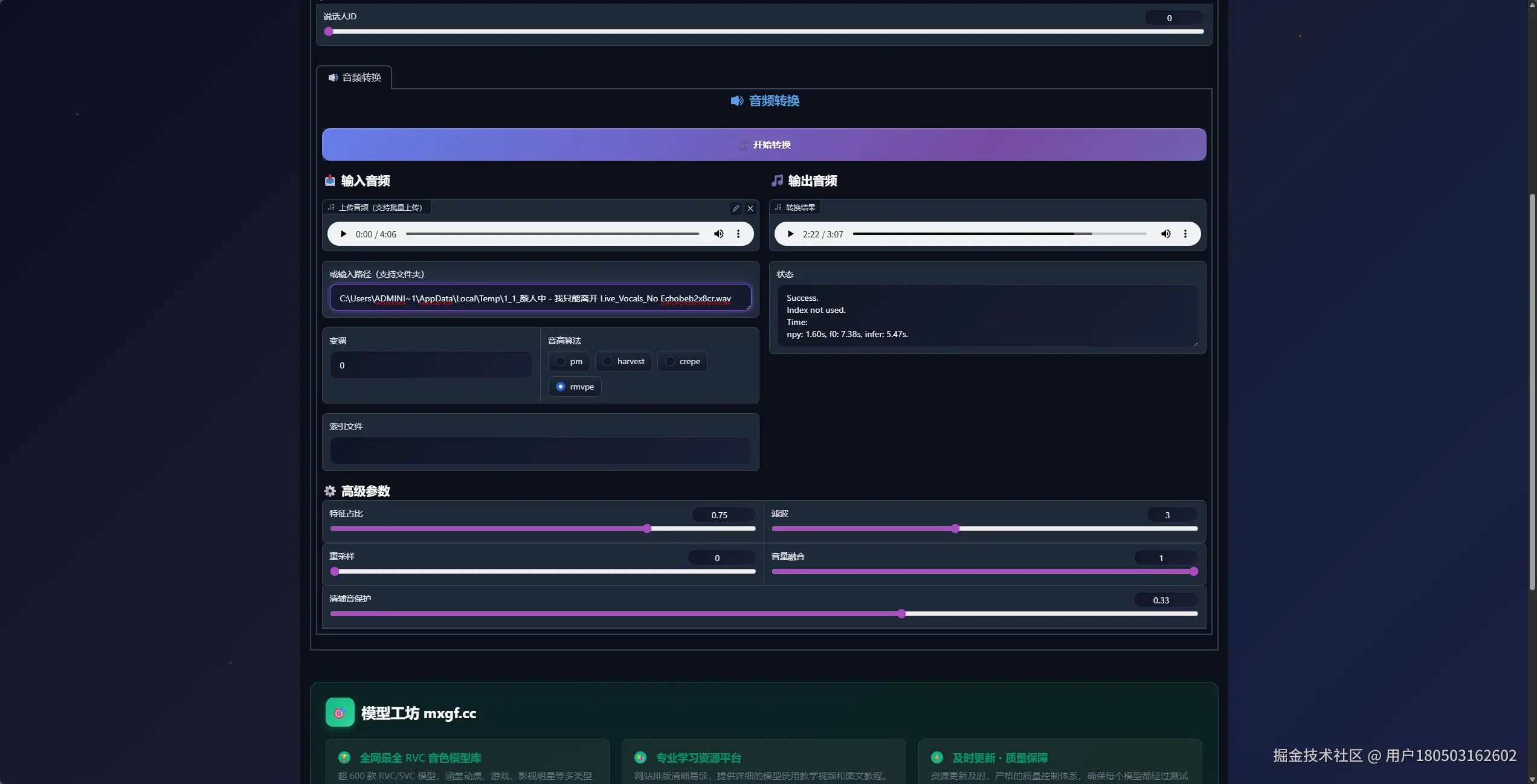1537x784 pixels.
Task: Choose the rmvpe pitch algorithm option
Action: tap(561, 387)
